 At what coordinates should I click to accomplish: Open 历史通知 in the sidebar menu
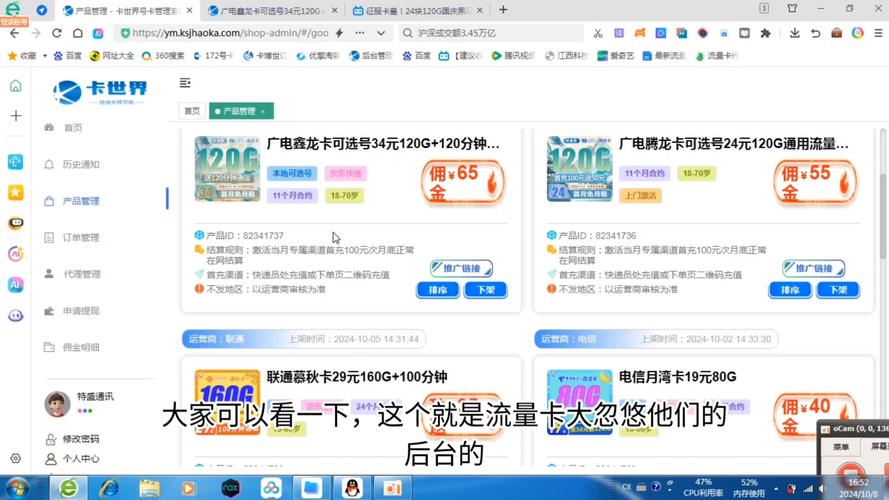pos(81,164)
